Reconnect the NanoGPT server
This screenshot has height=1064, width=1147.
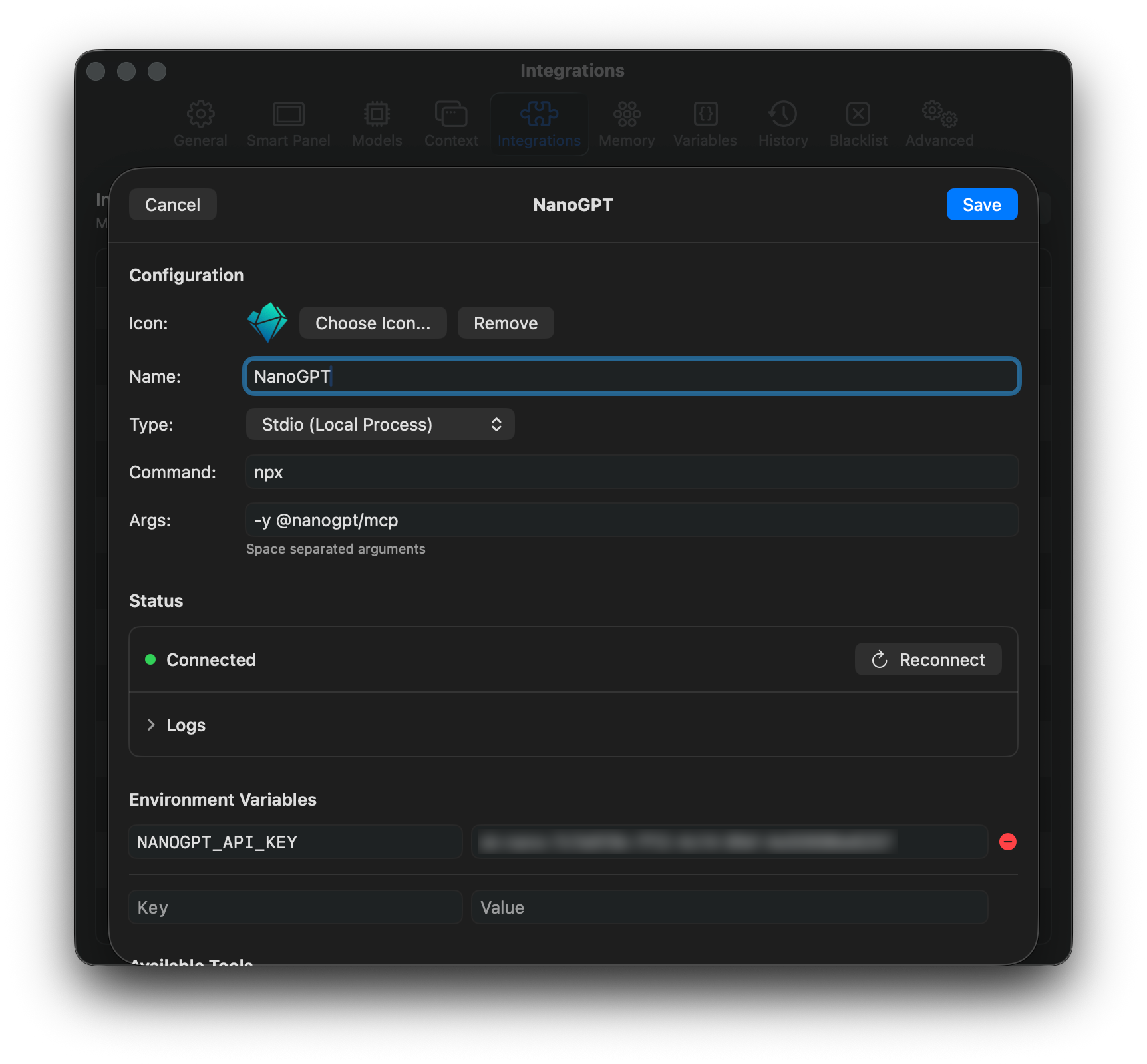(x=928, y=659)
